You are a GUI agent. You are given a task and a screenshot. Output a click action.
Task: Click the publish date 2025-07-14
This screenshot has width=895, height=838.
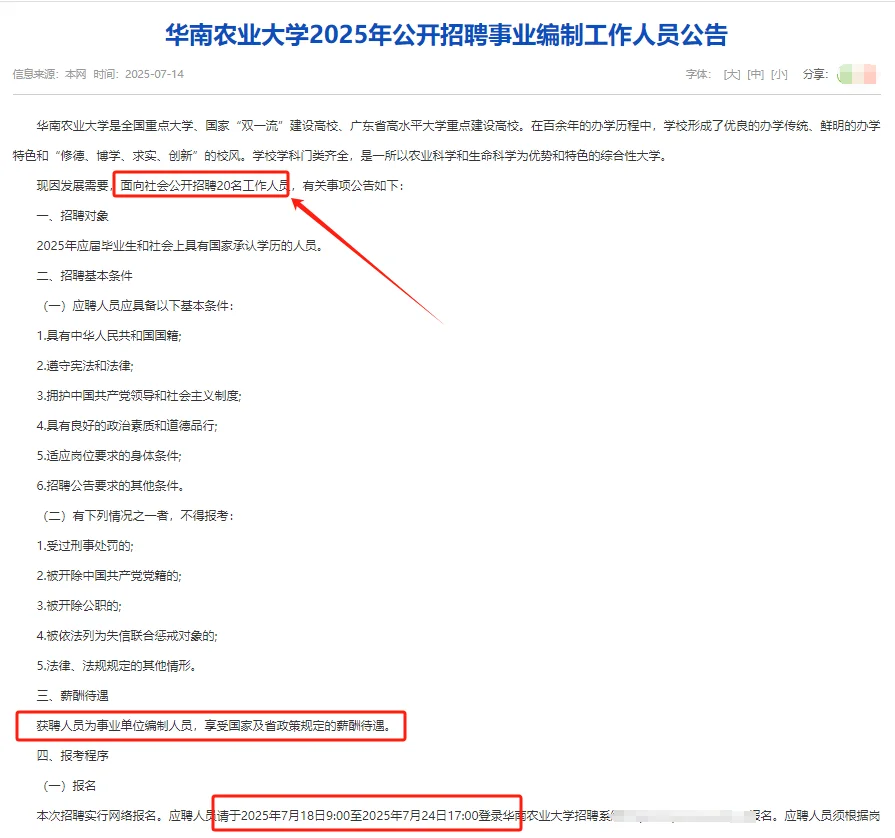(x=155, y=74)
